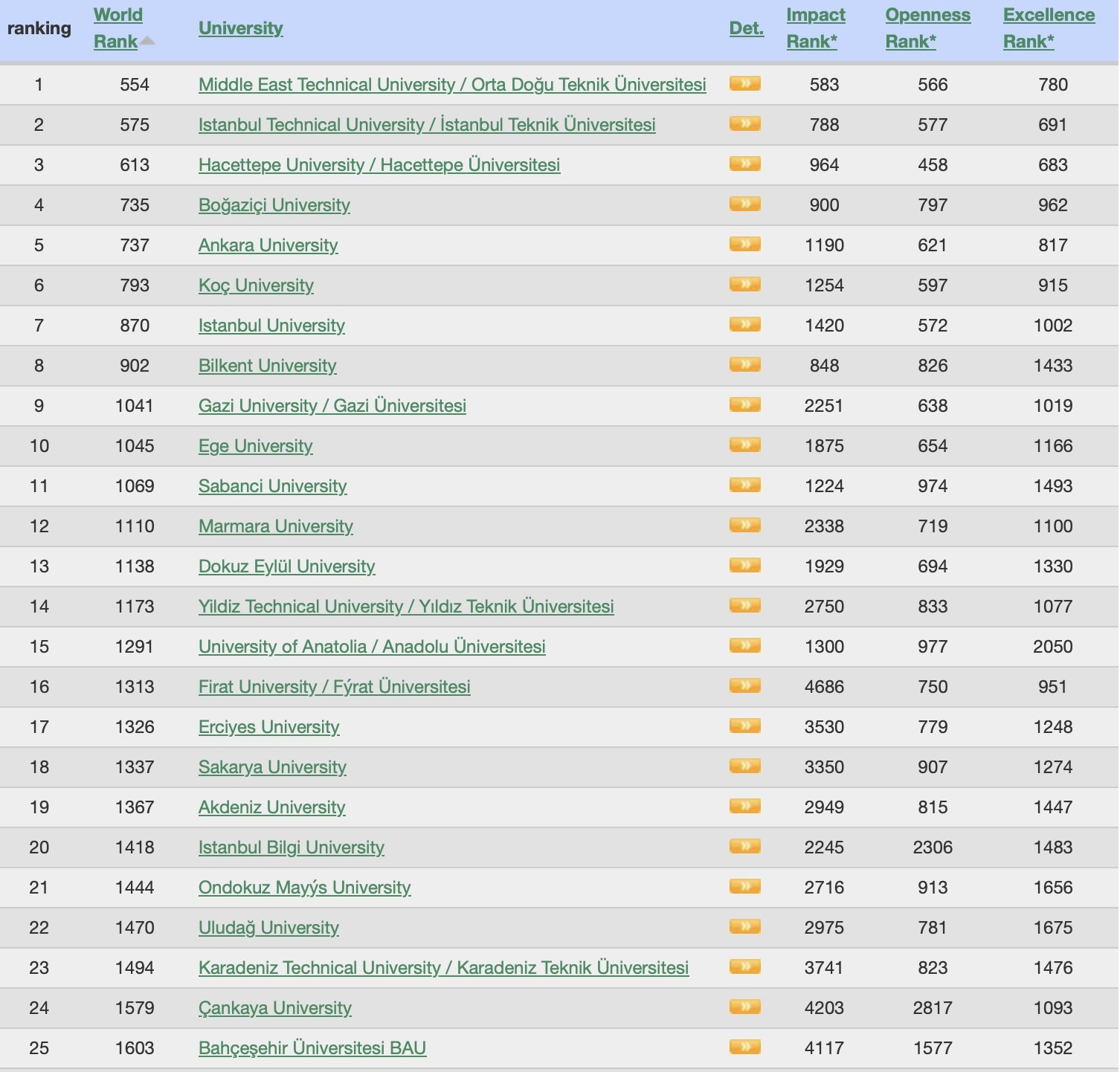Sort by Openness Rank header
This screenshot has width=1120, height=1072.
[927, 28]
